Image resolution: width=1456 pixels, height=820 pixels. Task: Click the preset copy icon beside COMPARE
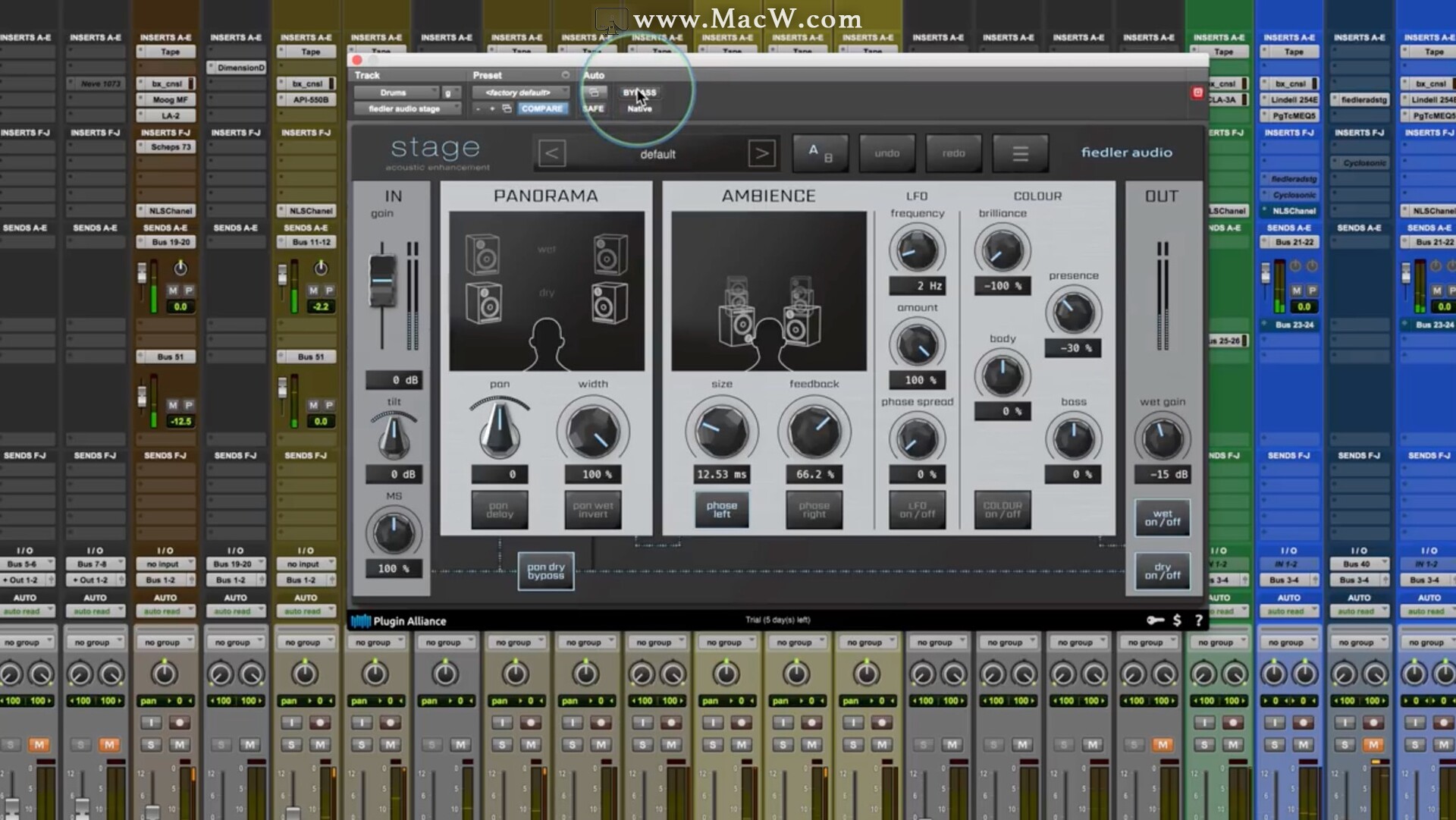tap(507, 108)
